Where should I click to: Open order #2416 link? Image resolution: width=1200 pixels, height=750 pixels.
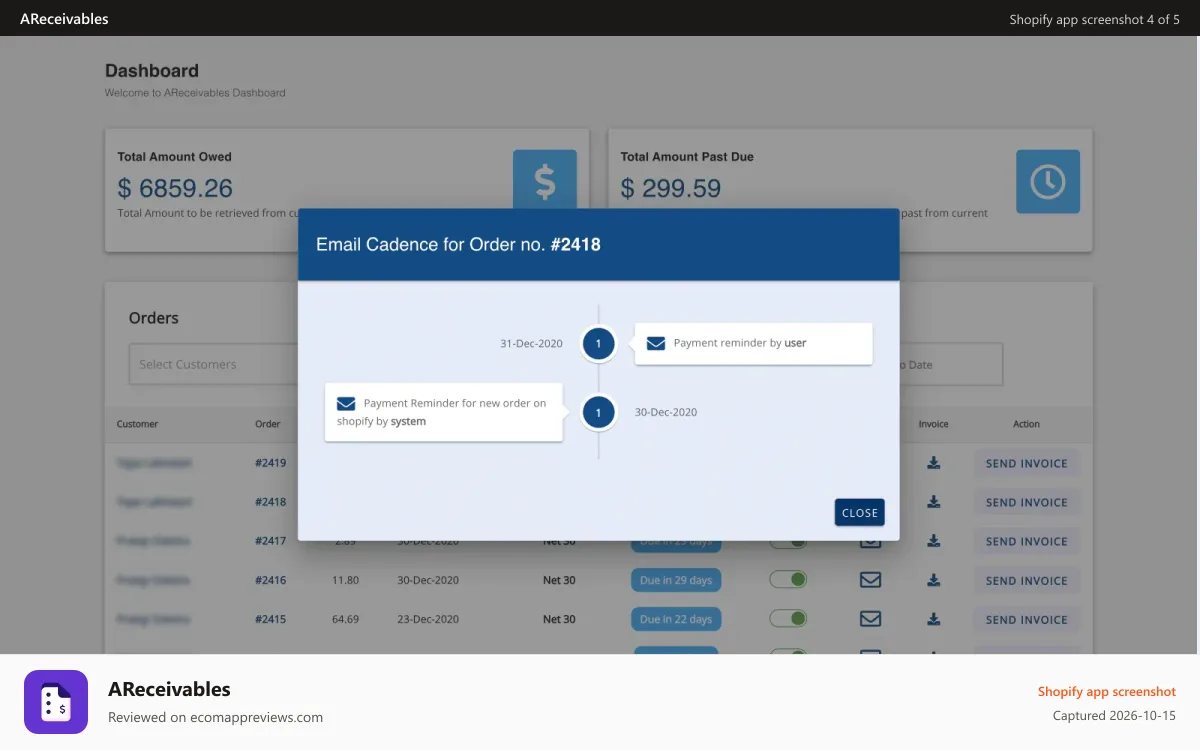(270, 580)
